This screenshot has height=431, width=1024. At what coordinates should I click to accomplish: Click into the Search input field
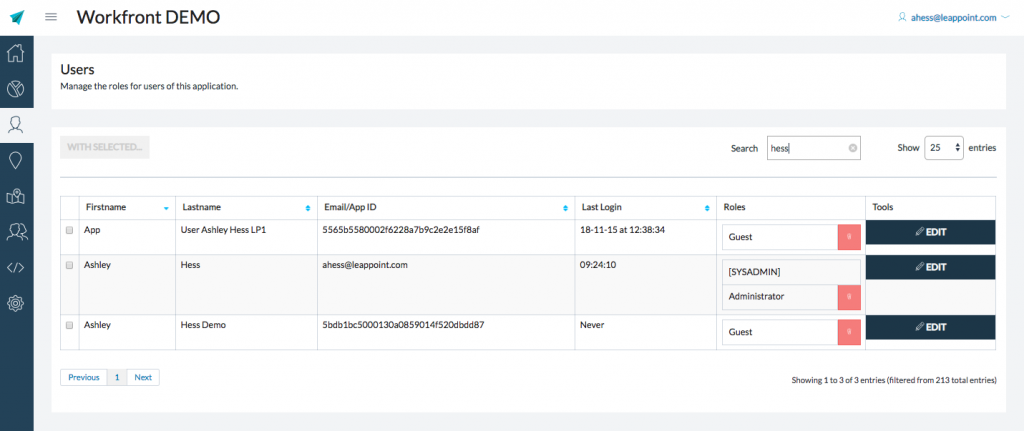pos(805,148)
